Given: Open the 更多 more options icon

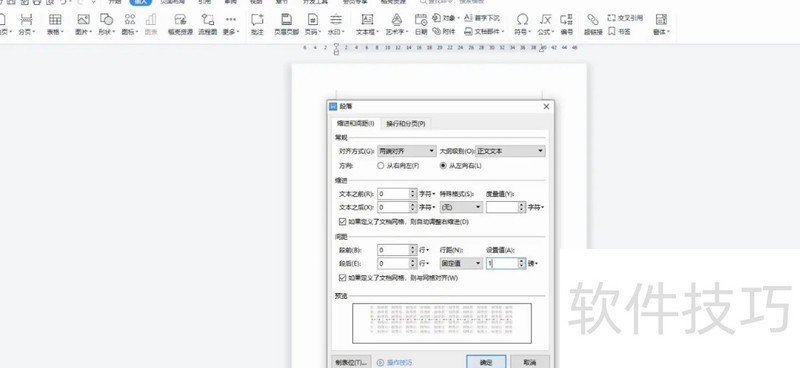Looking at the screenshot, I should pyautogui.click(x=231, y=24).
